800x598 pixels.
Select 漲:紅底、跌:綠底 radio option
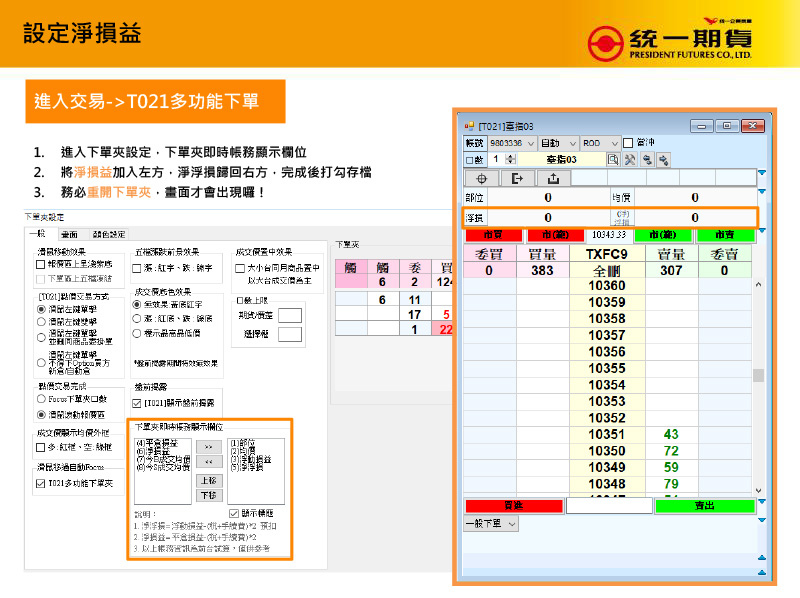click(x=137, y=318)
